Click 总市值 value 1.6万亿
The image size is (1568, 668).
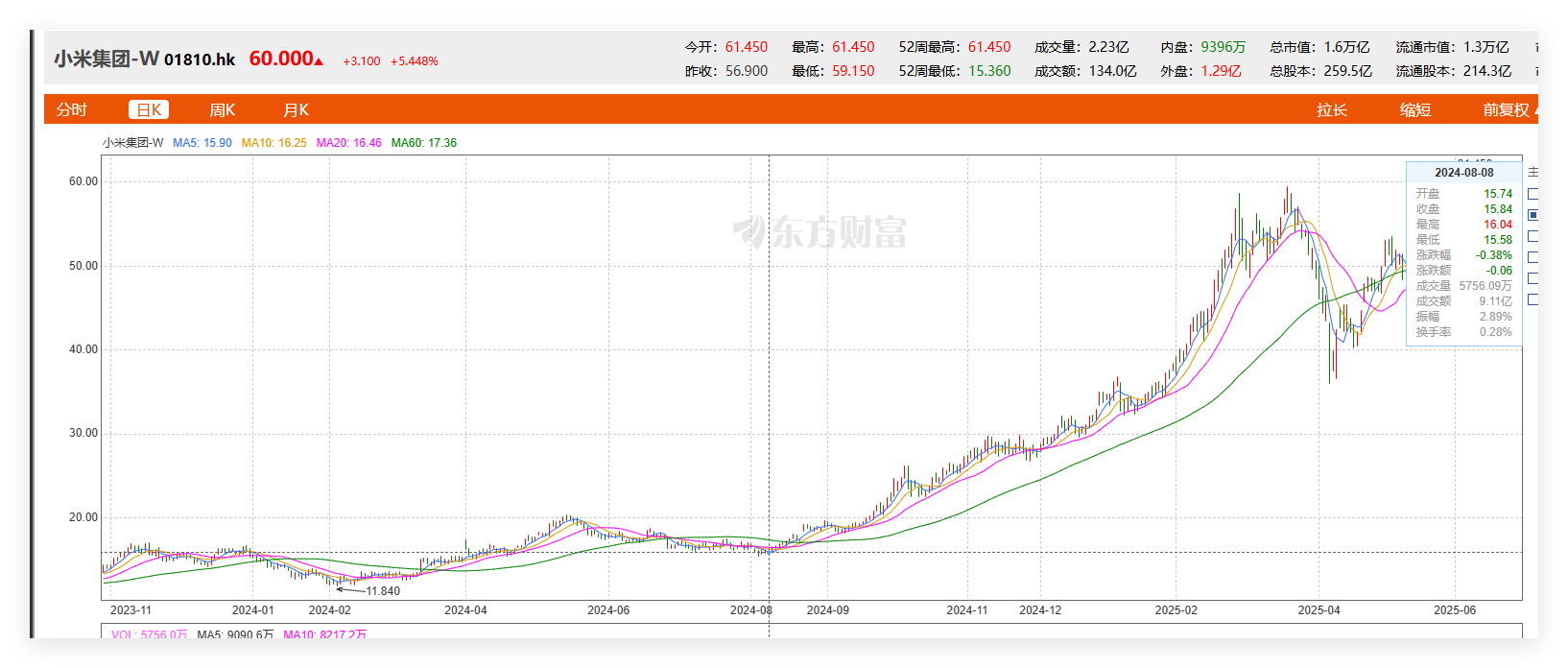(1346, 47)
